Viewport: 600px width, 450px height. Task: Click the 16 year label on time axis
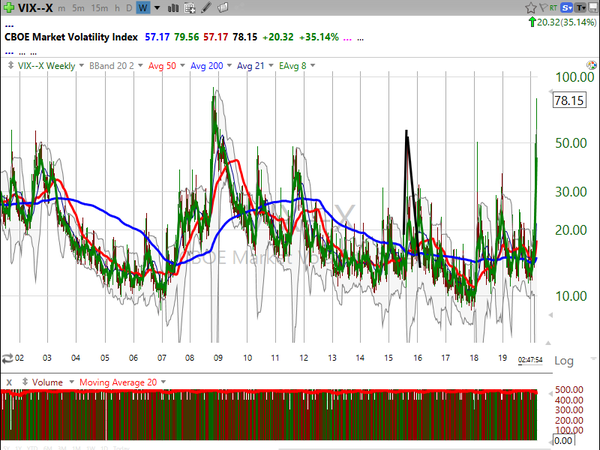click(x=417, y=358)
